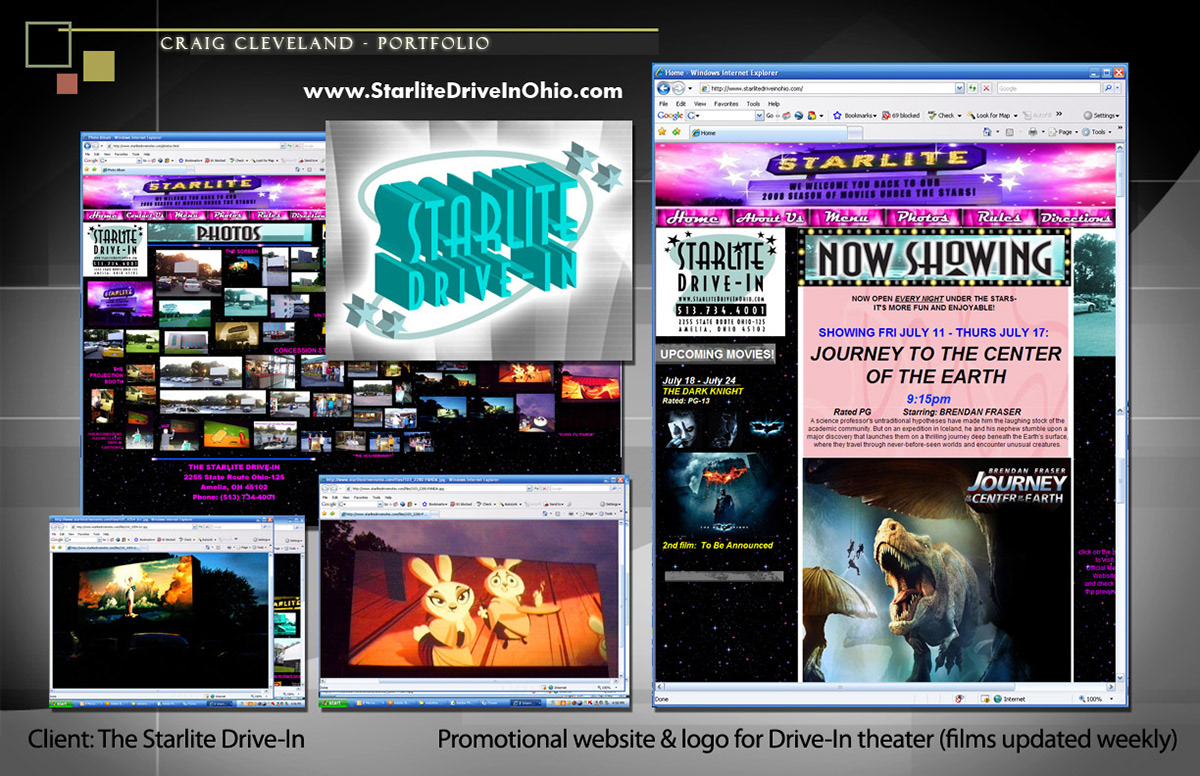Click the Home house icon in command bar
The height and width of the screenshot is (776, 1200).
pos(987,131)
